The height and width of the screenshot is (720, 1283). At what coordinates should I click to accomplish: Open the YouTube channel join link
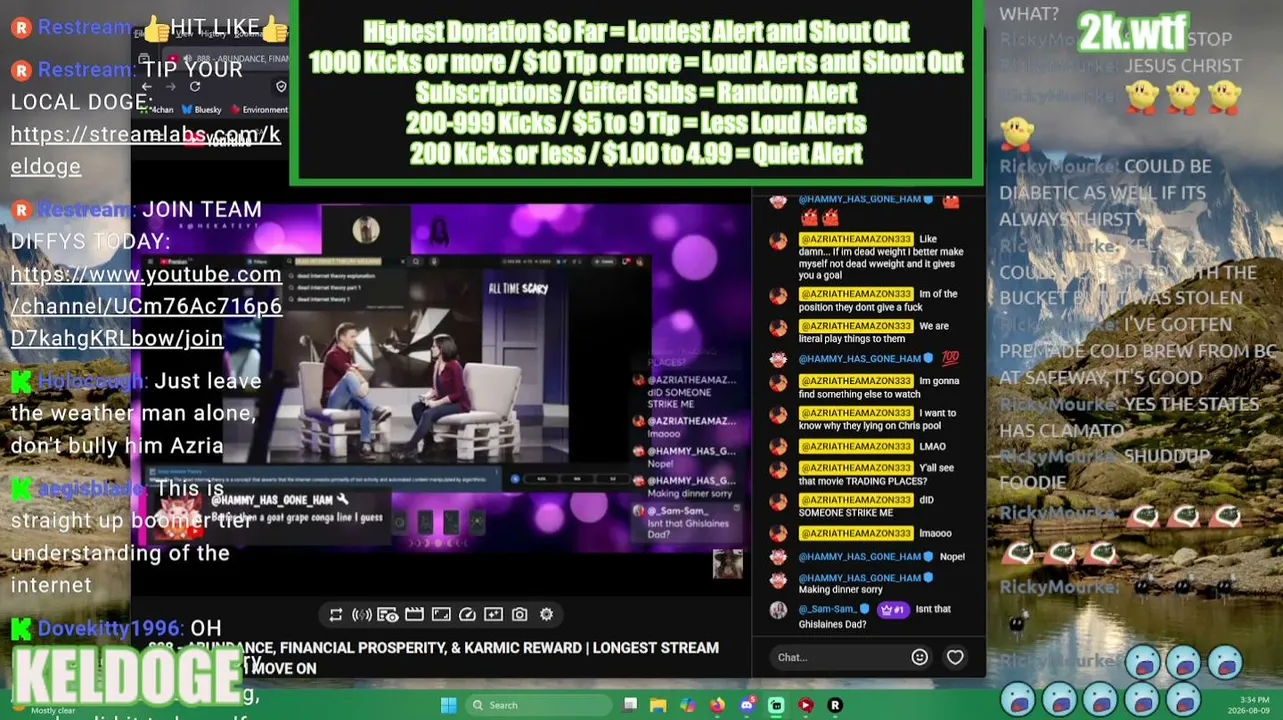click(146, 306)
